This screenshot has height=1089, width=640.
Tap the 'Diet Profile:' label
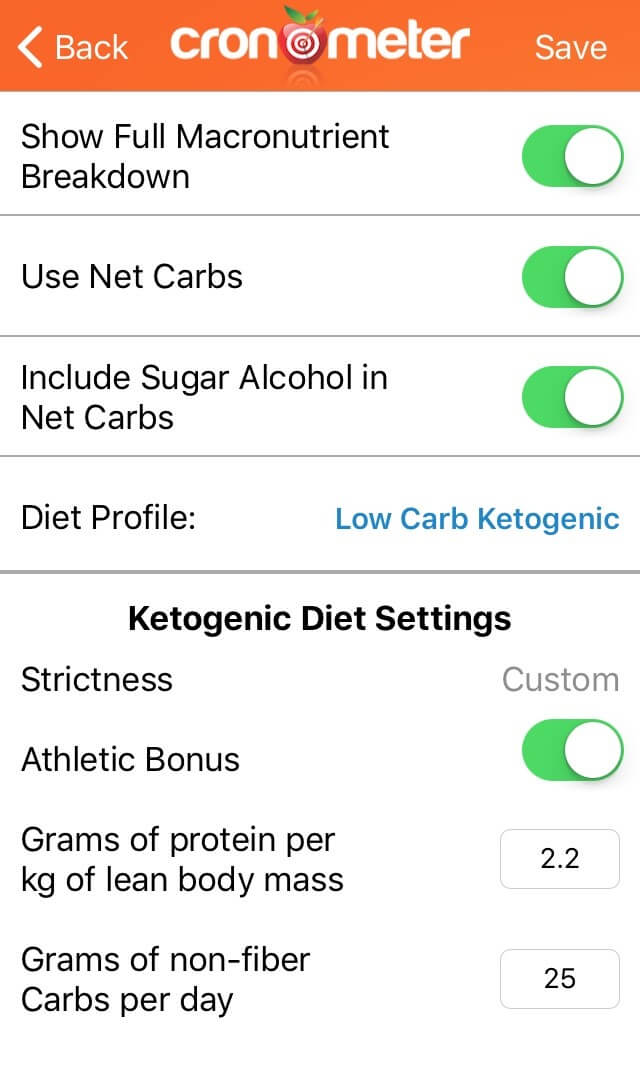(x=108, y=518)
